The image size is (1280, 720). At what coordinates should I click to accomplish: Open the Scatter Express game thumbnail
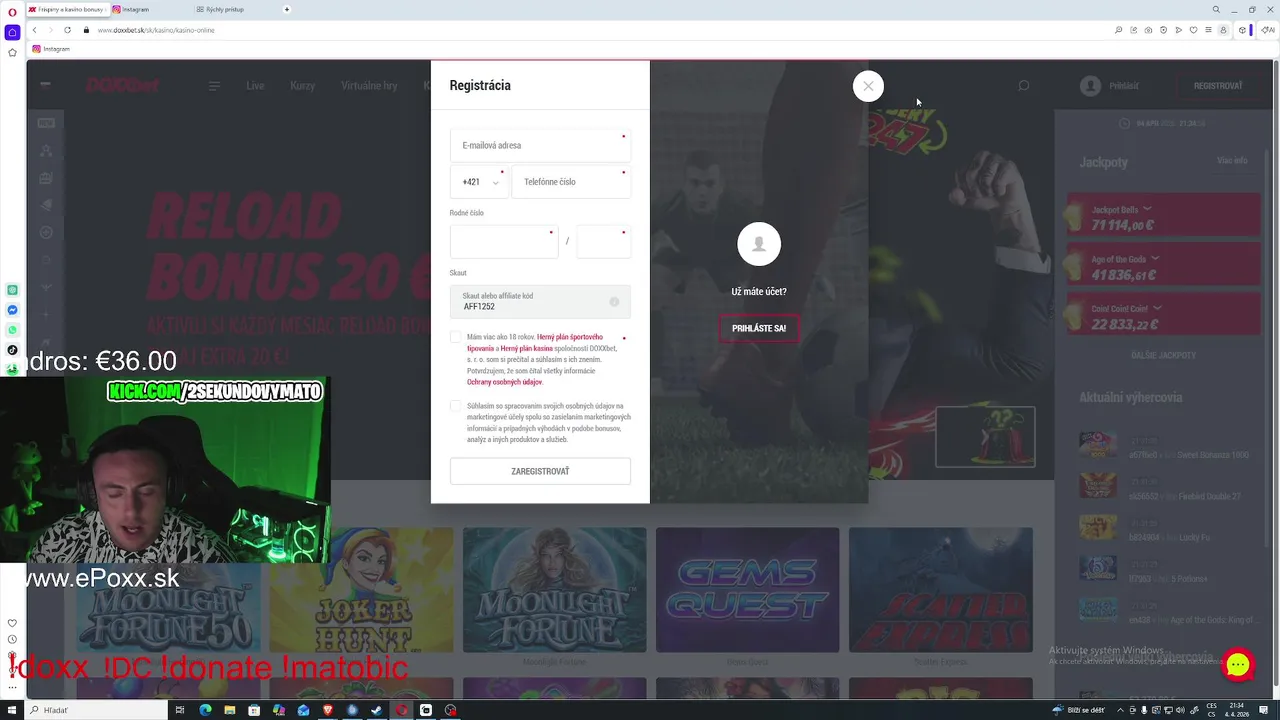click(x=940, y=590)
